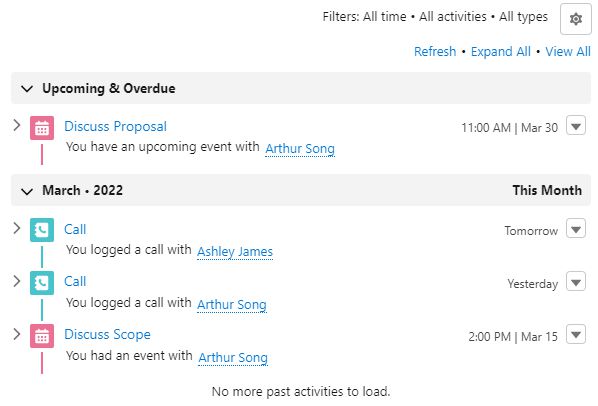The height and width of the screenshot is (406, 598).
Task: Open actions dropdown for Tomorrow's call
Action: pos(576,228)
